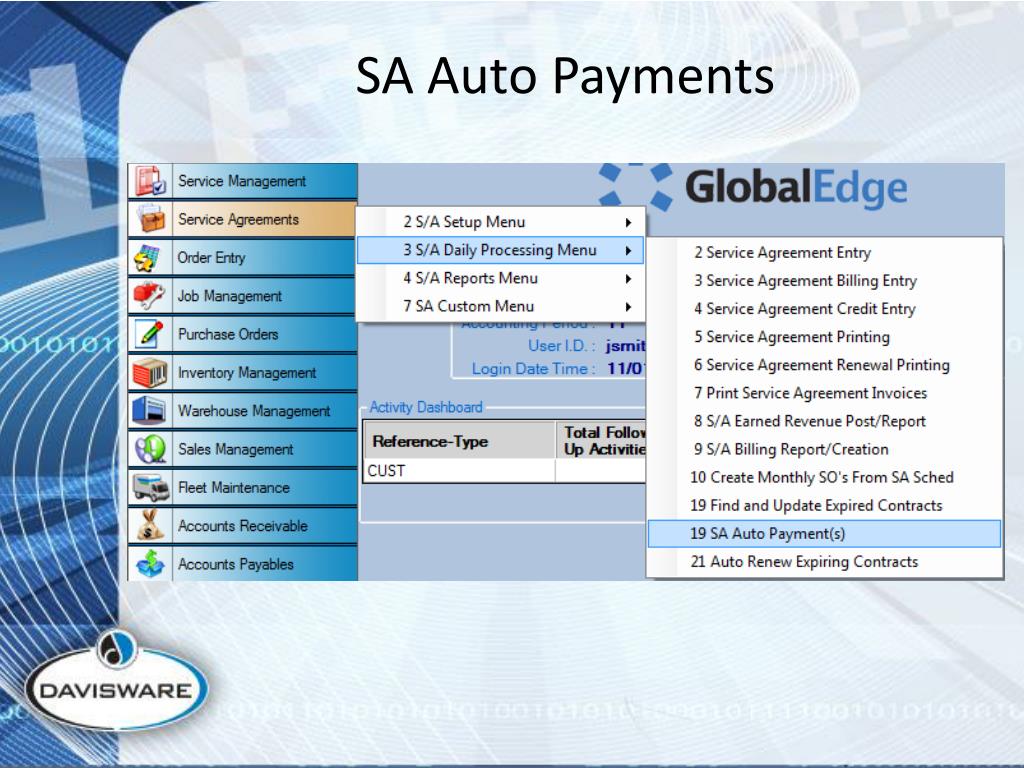1024x768 pixels.
Task: Open the Fleet Maintenance module
Action: click(242, 487)
